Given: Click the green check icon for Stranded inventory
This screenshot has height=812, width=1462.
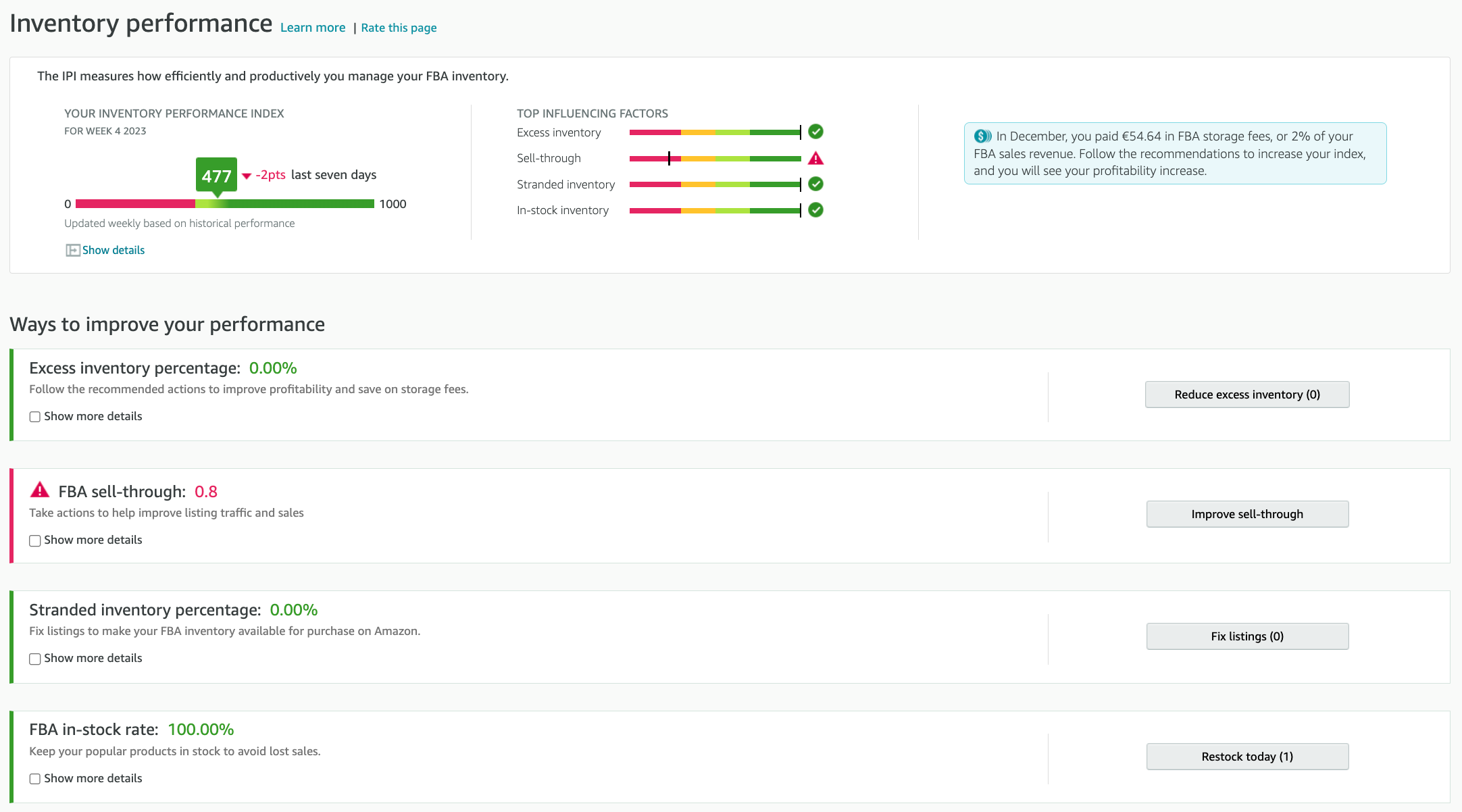Looking at the screenshot, I should pos(815,184).
